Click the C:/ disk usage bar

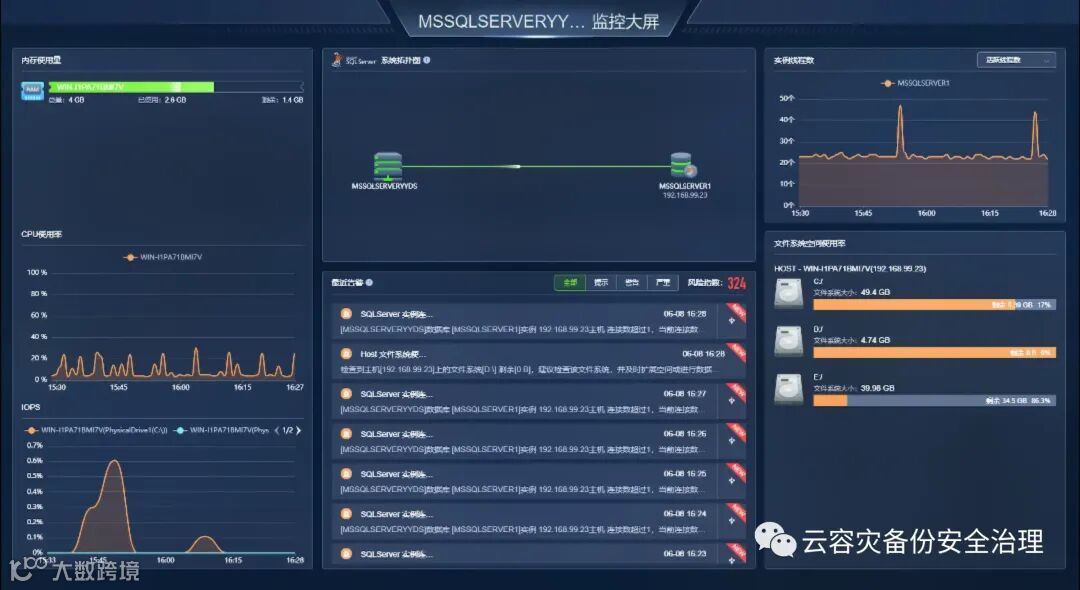[934, 304]
